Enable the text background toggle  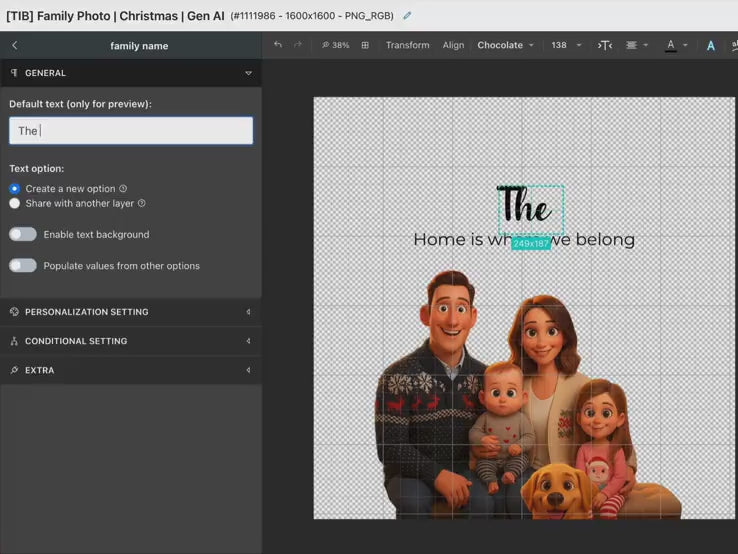click(x=23, y=234)
